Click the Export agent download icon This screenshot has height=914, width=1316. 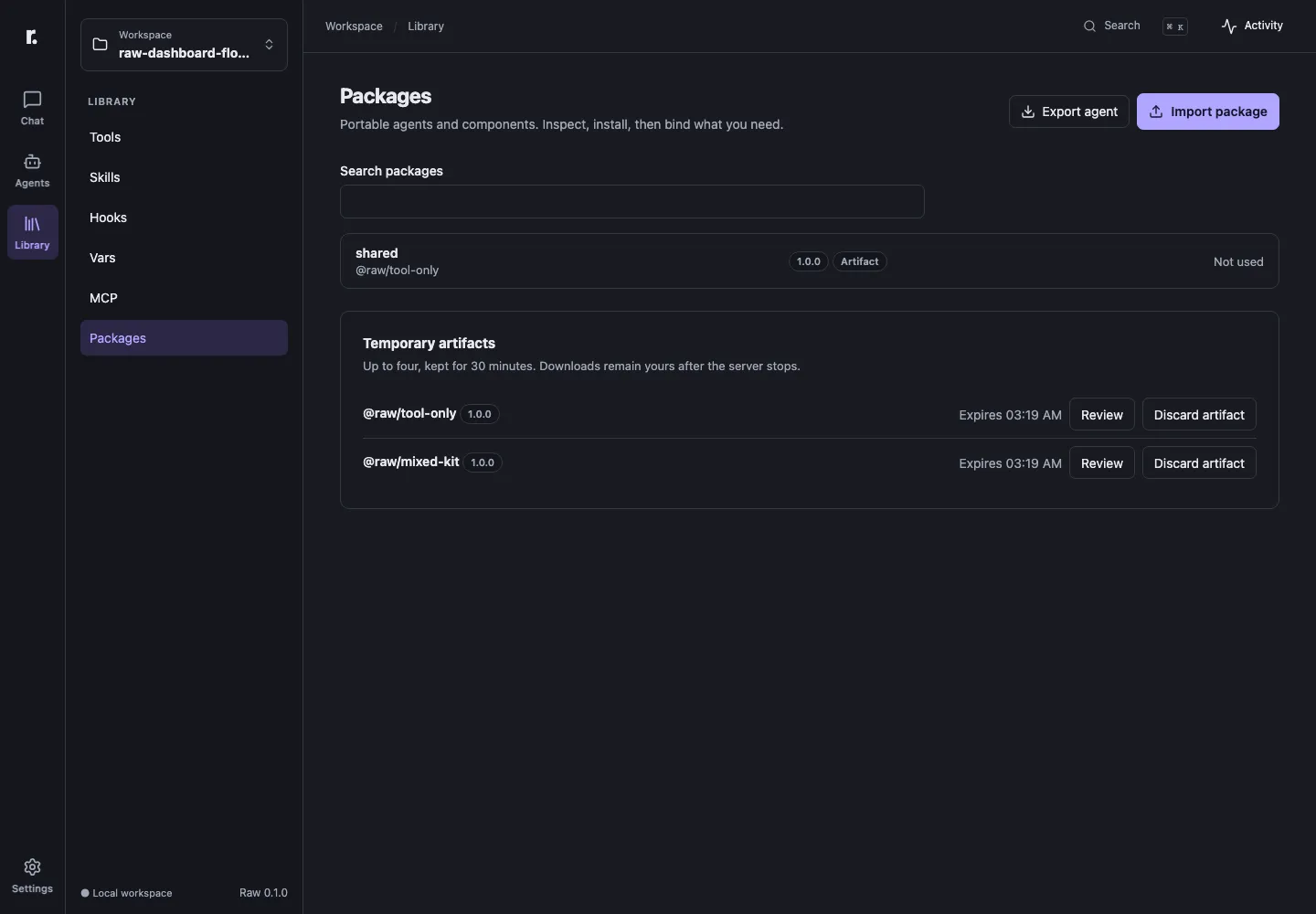(x=1028, y=112)
